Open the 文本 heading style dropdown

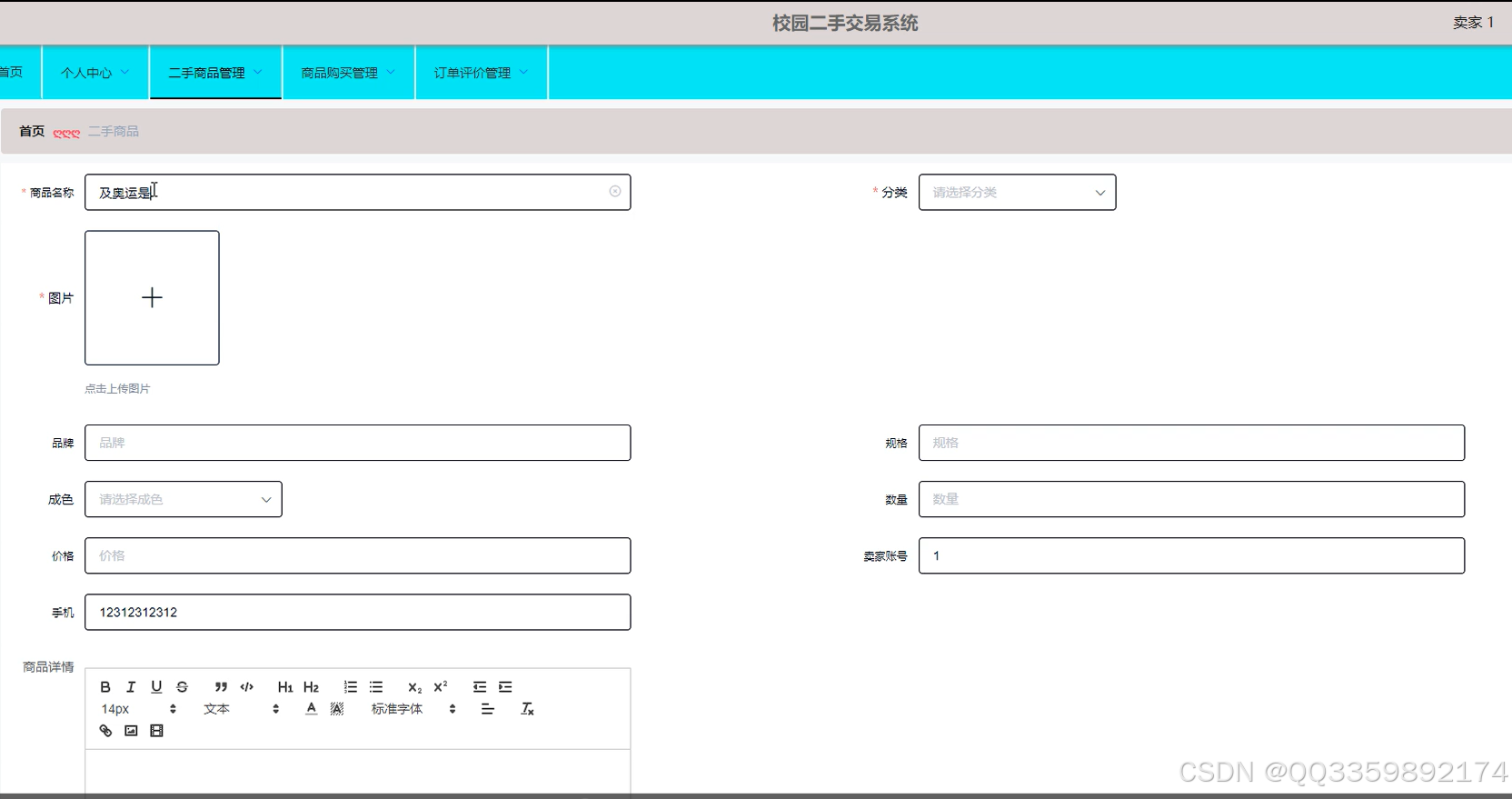point(242,709)
